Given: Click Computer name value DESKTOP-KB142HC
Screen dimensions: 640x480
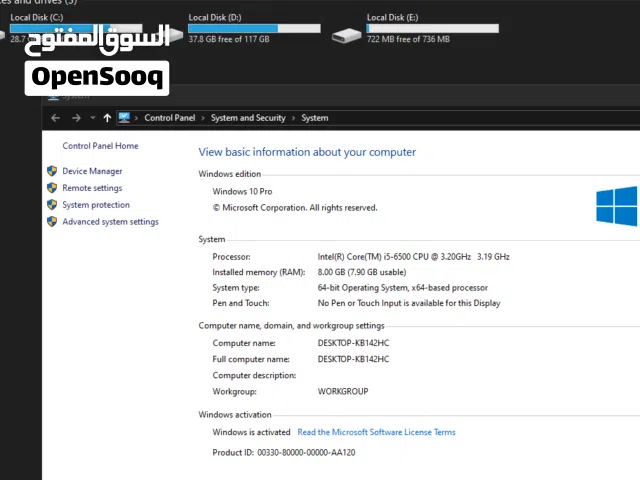Looking at the screenshot, I should point(353,343).
